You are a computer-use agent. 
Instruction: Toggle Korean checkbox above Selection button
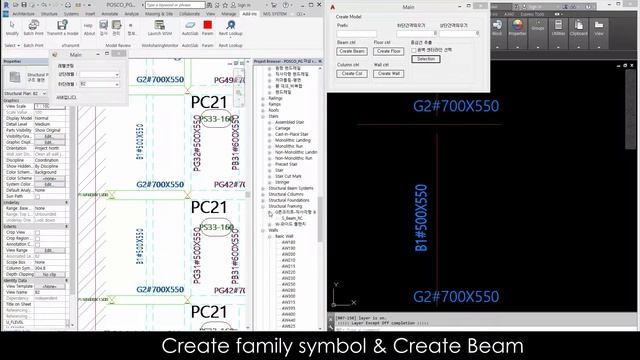[x=414, y=50]
